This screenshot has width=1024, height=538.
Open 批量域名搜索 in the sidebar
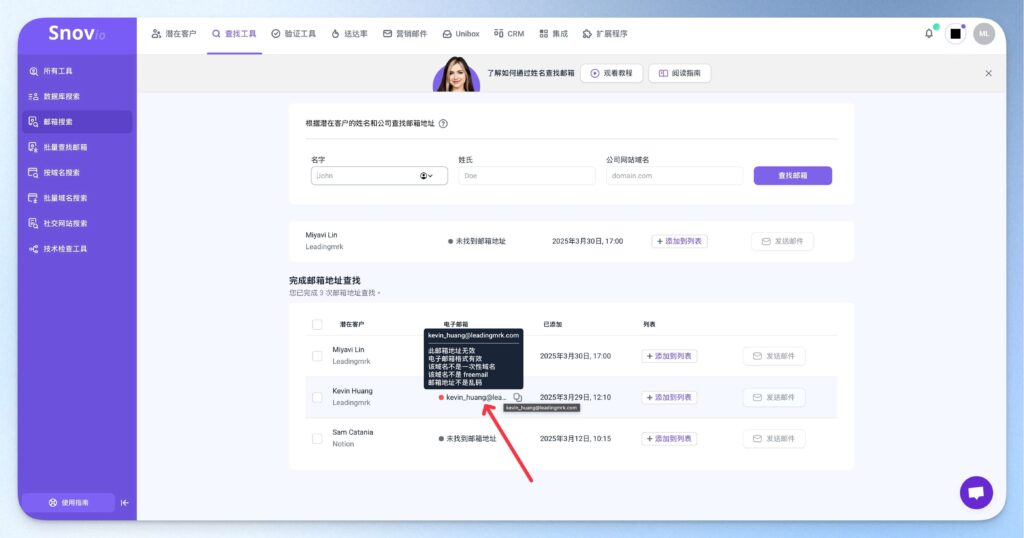77,198
